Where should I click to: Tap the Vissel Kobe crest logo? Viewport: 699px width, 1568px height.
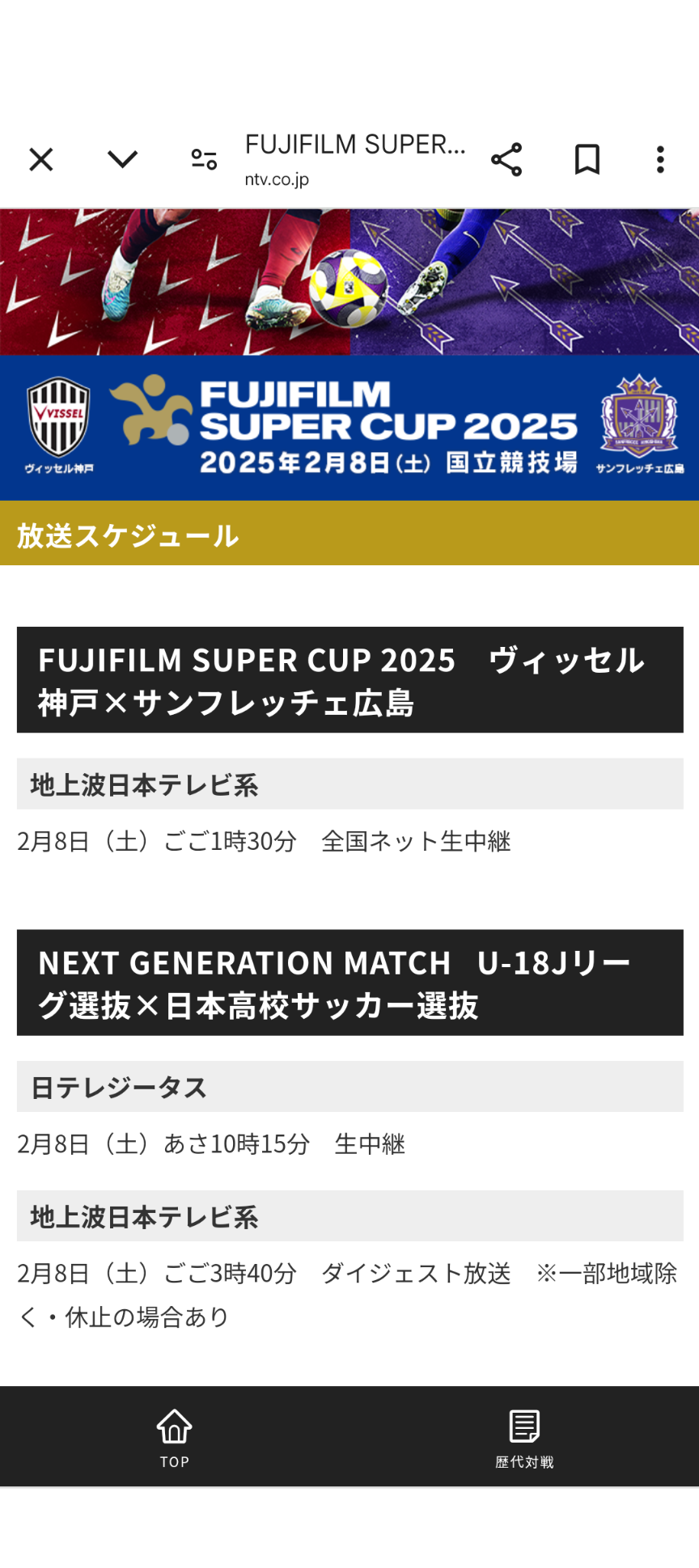[58, 418]
